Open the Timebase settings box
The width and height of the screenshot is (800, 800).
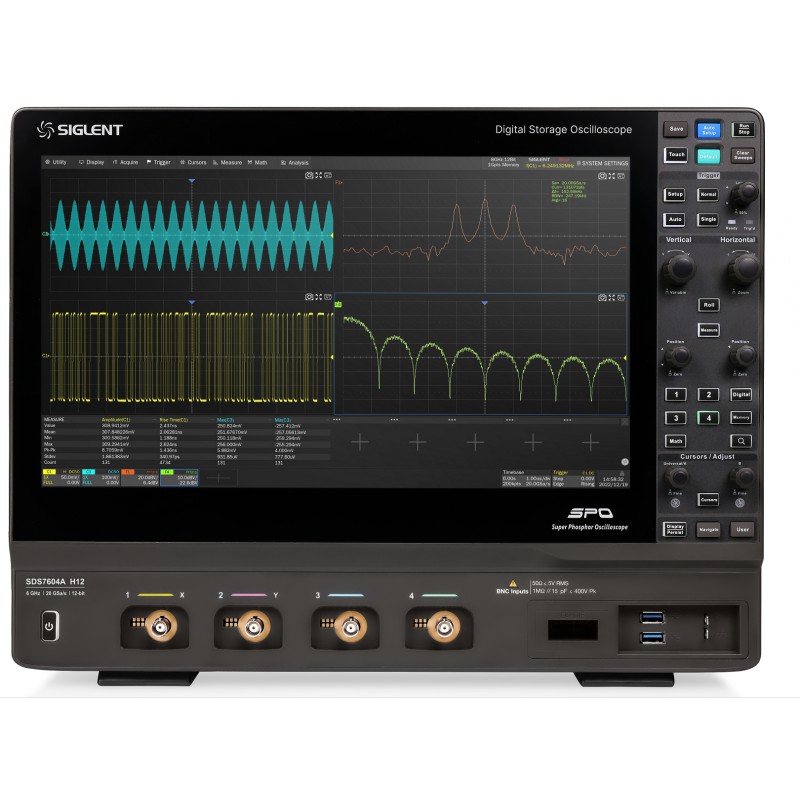(x=526, y=478)
